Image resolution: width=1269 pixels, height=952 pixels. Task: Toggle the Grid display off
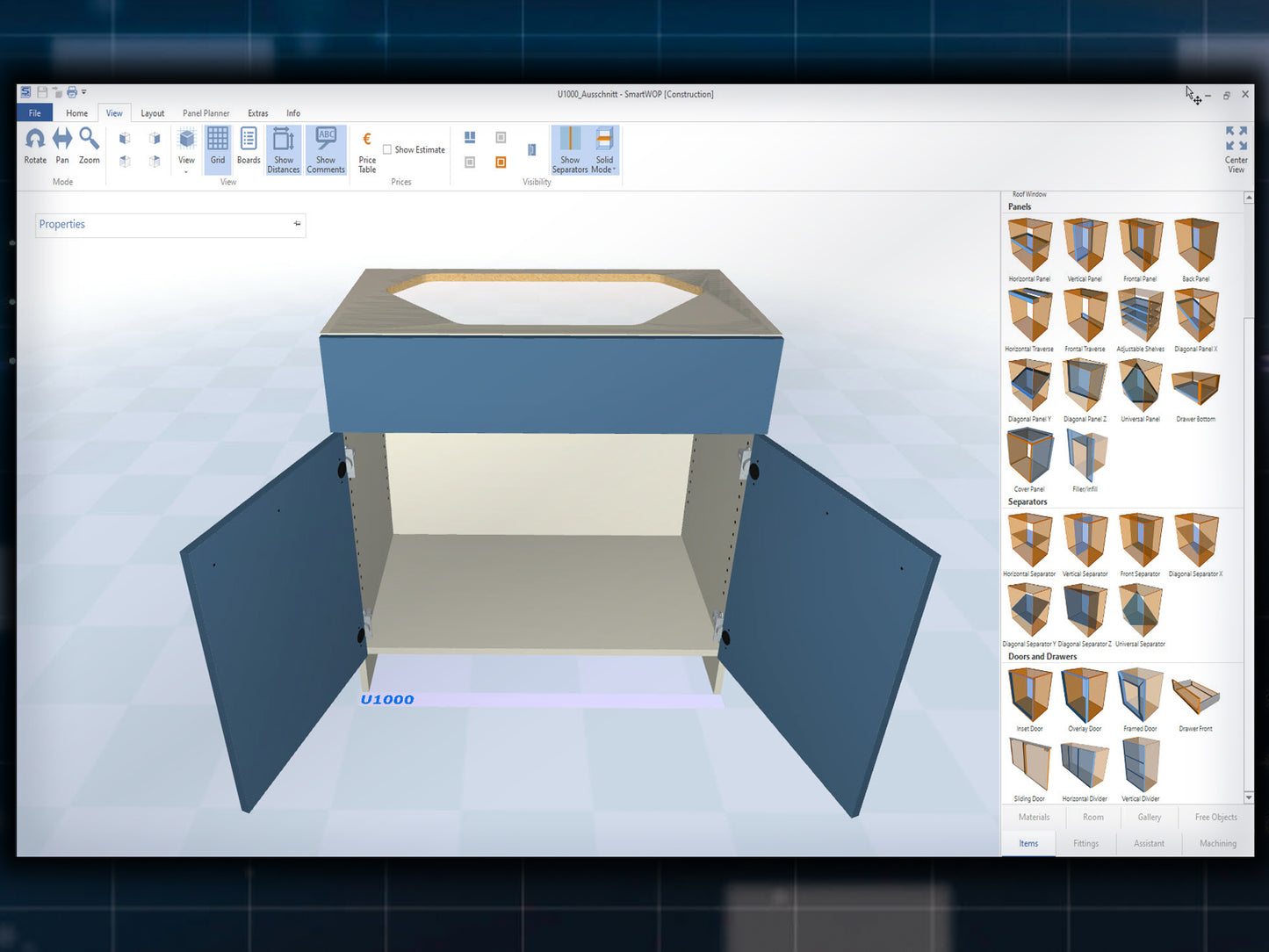coord(218,146)
